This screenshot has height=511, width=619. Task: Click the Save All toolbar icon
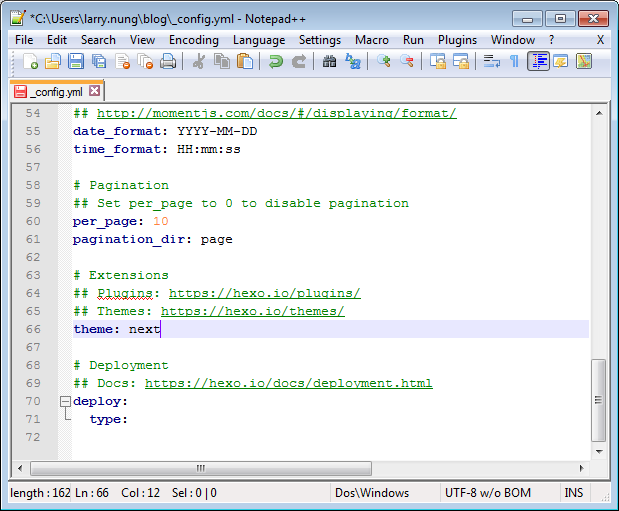(99, 62)
